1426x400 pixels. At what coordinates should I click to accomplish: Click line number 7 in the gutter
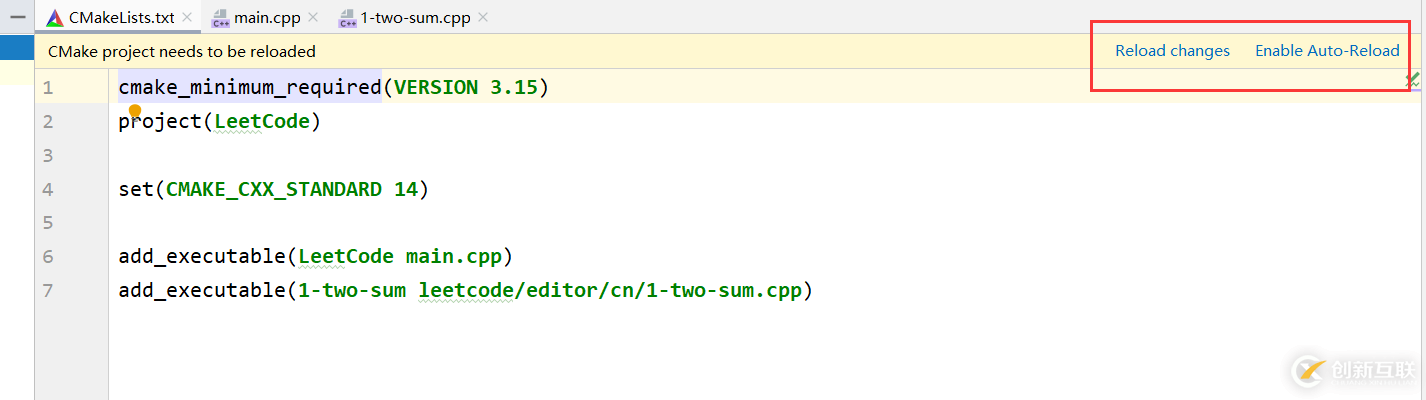point(48,291)
